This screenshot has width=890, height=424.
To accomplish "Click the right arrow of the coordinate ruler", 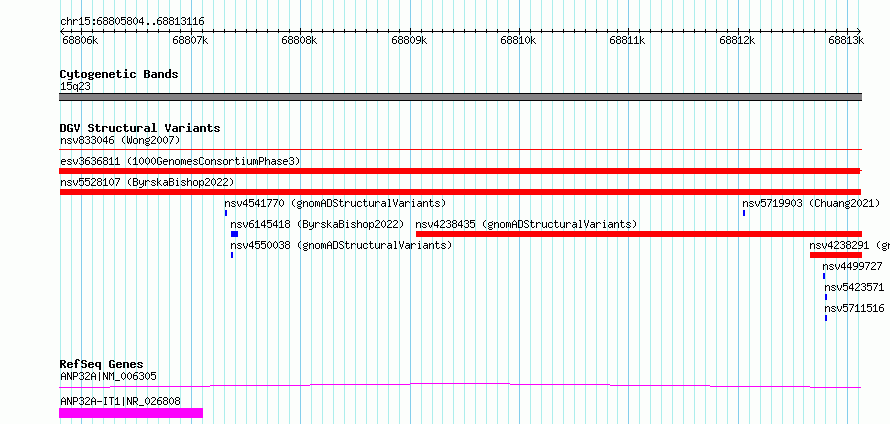I will tap(859, 31).
